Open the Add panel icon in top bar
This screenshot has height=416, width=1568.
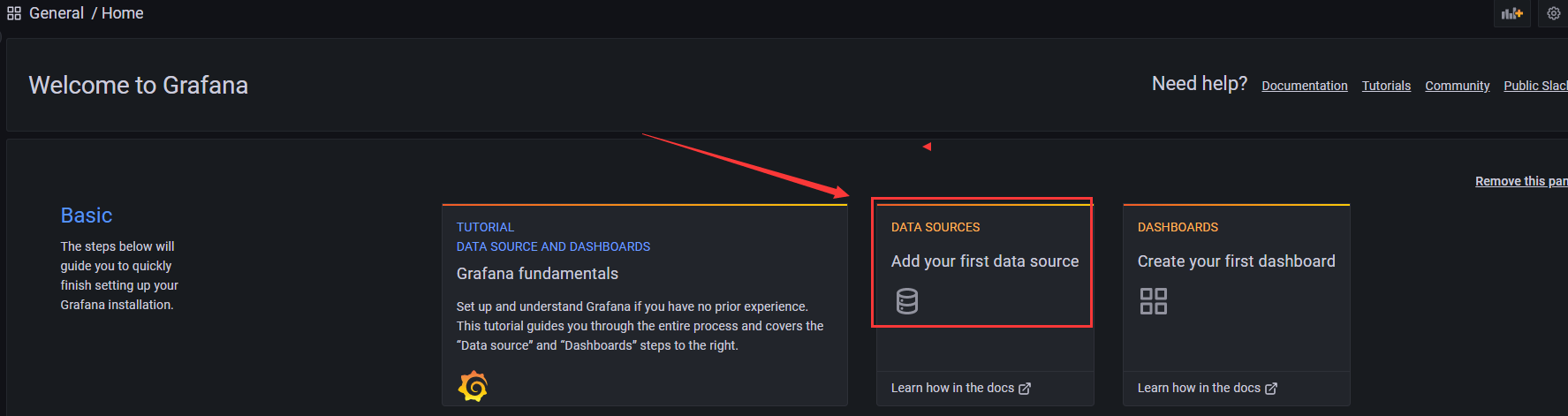[1511, 13]
